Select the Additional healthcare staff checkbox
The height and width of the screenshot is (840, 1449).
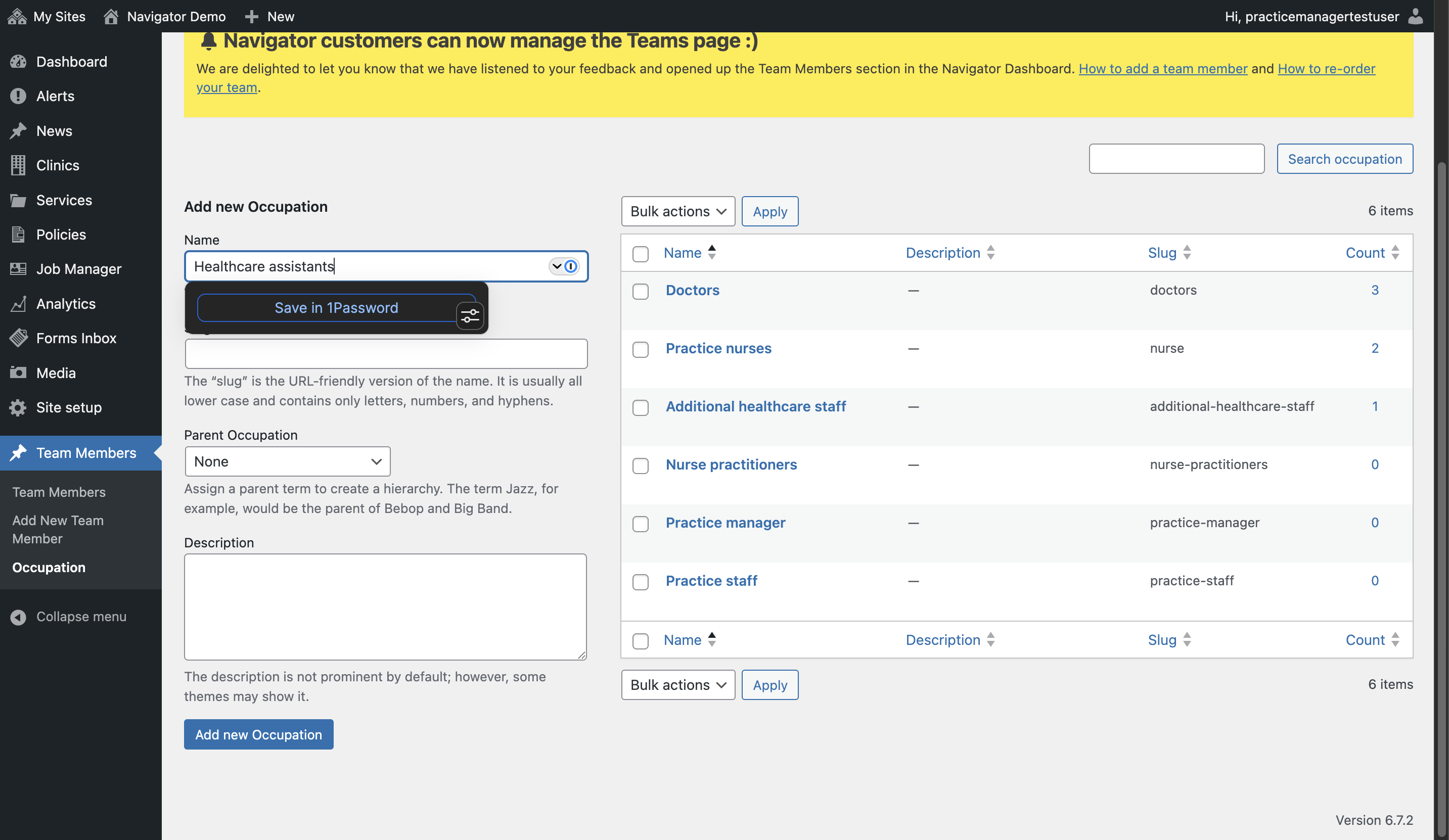pos(640,407)
